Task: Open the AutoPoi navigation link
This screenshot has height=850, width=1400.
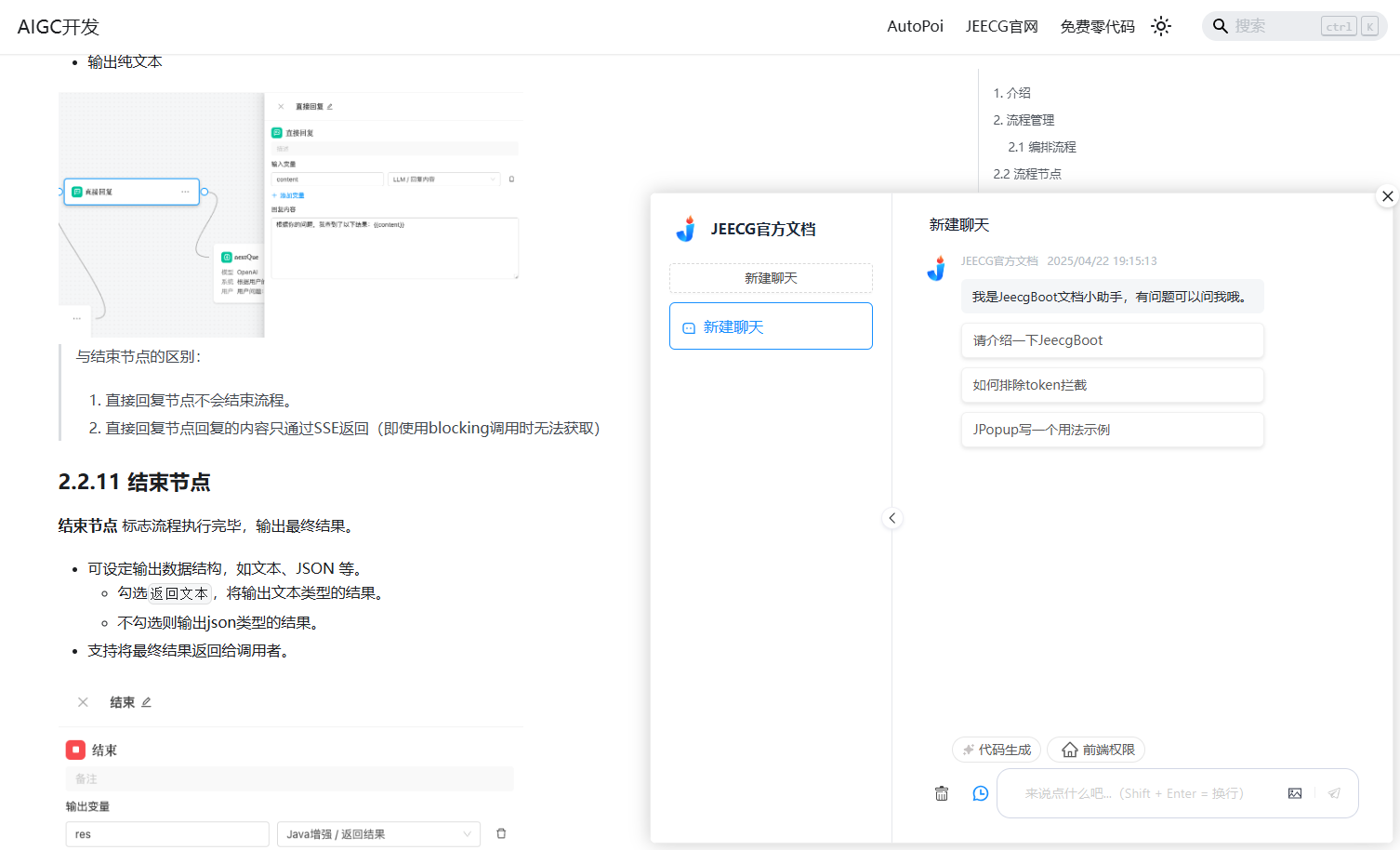Action: point(915,26)
